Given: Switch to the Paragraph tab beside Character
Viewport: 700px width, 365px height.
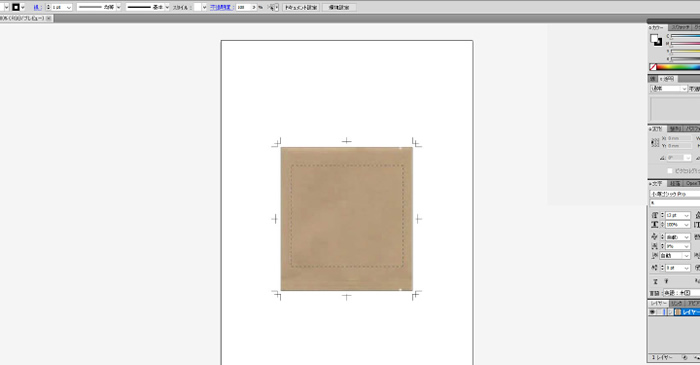Looking at the screenshot, I should tap(675, 183).
